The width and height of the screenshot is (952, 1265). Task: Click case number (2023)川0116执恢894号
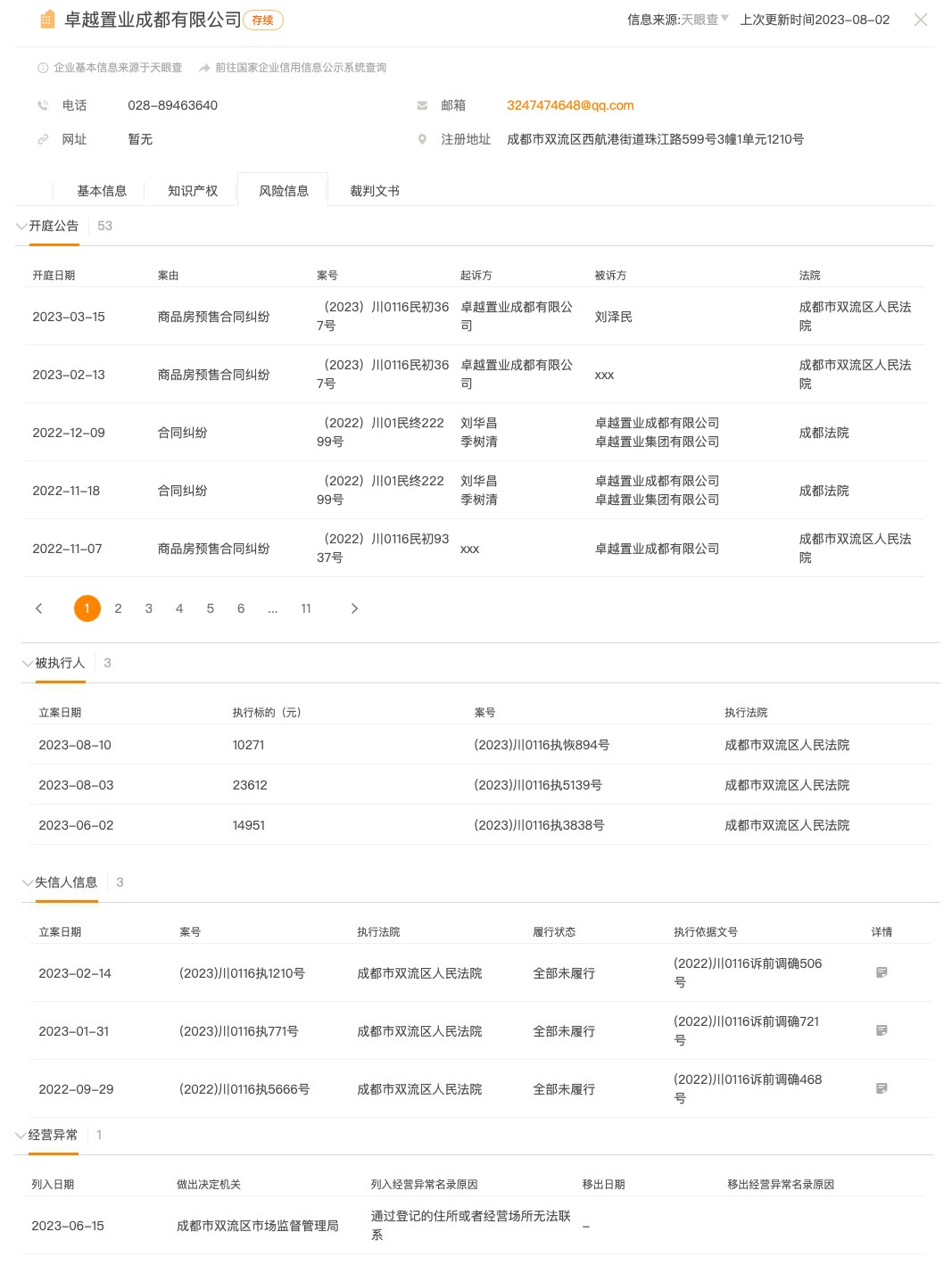542,745
